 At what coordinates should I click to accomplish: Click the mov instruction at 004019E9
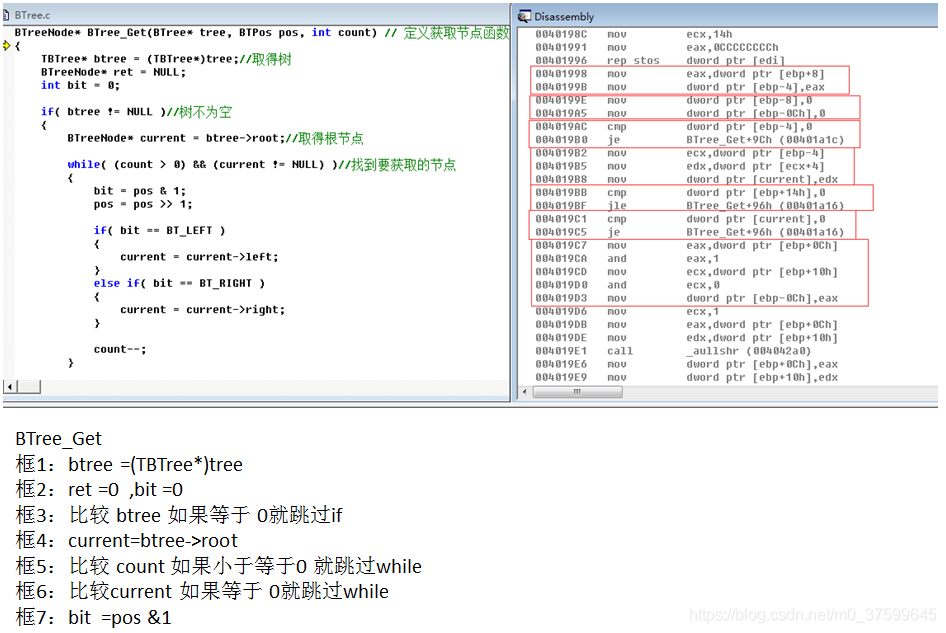tap(686, 378)
